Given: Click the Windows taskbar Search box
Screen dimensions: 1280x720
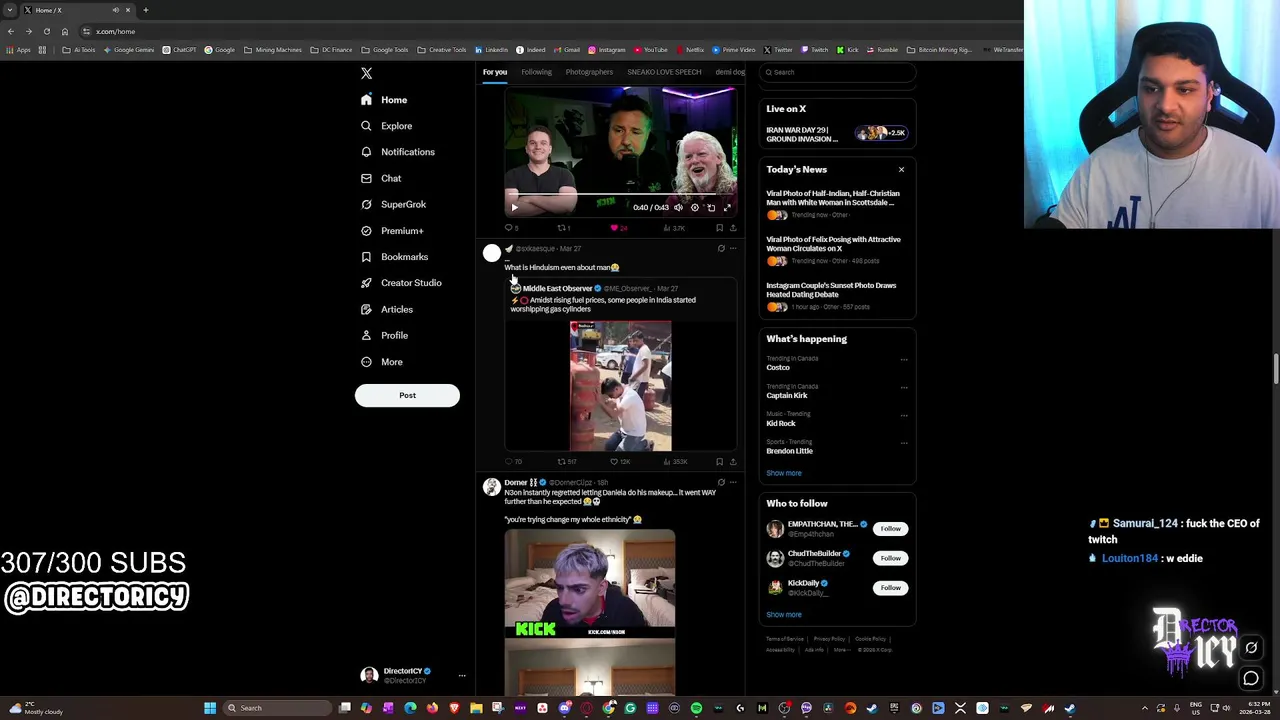Looking at the screenshot, I should point(275,708).
